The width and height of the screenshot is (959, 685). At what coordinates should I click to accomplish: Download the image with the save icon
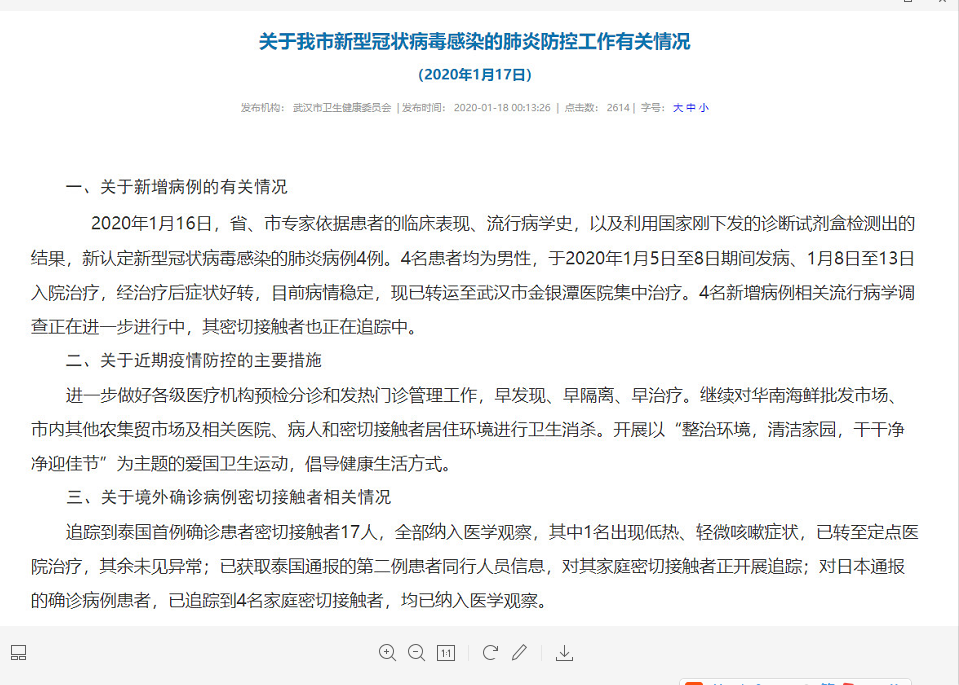[x=564, y=653]
